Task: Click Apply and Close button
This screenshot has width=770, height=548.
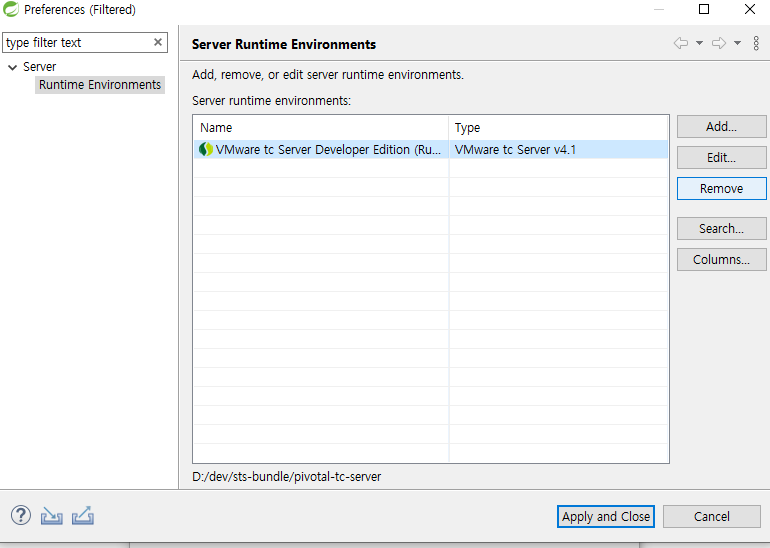Action: click(x=605, y=517)
